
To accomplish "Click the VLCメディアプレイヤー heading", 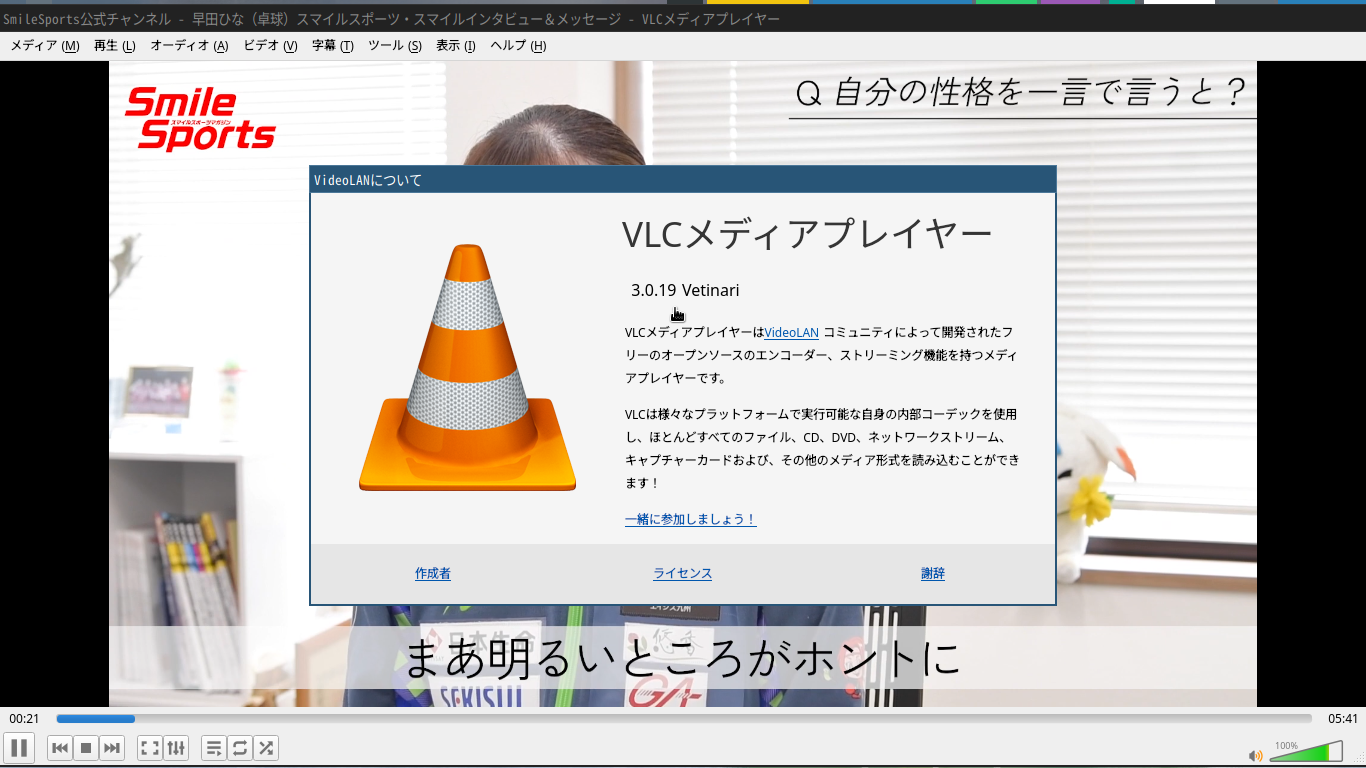I will [x=807, y=234].
